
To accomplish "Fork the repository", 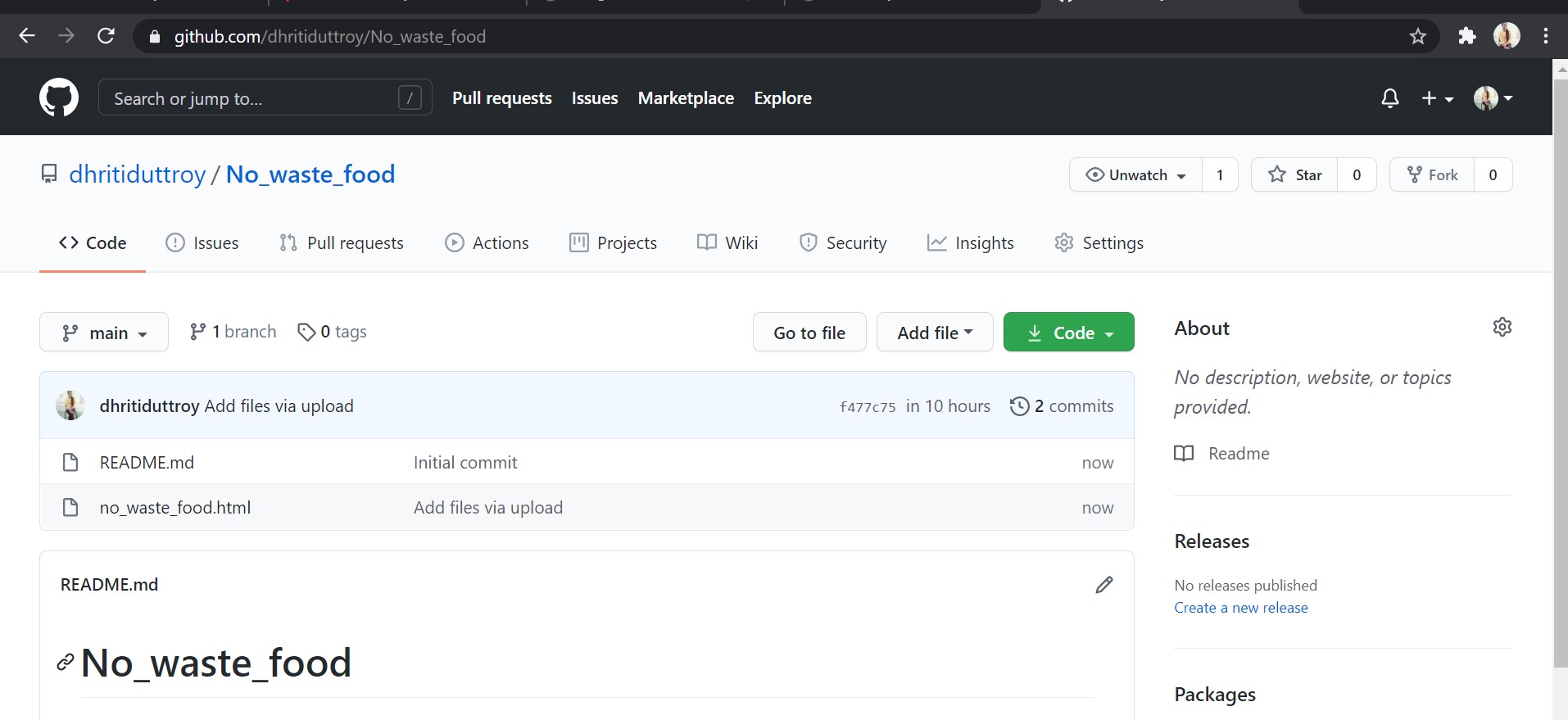I will coord(1432,174).
